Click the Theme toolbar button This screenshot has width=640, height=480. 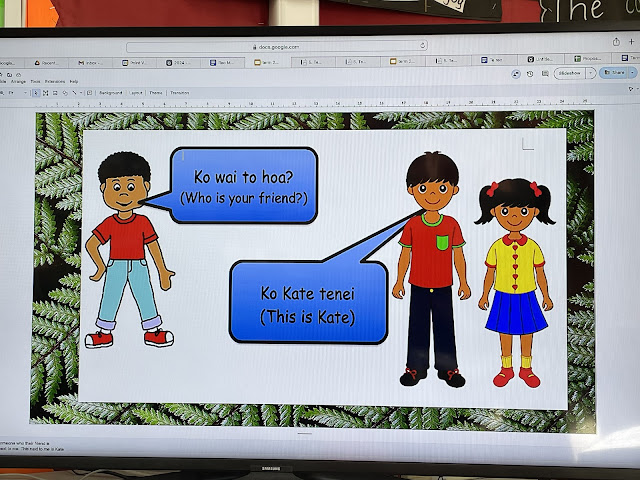coord(156,93)
